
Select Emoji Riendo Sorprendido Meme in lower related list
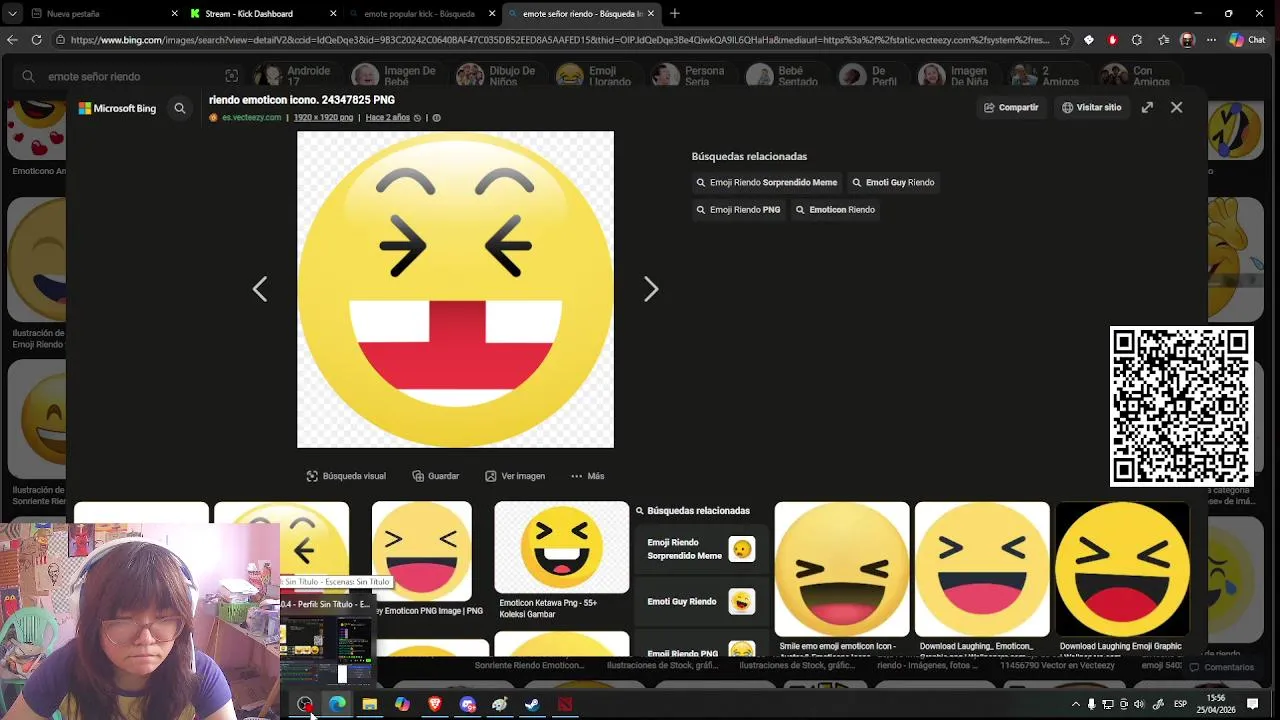click(x=701, y=549)
